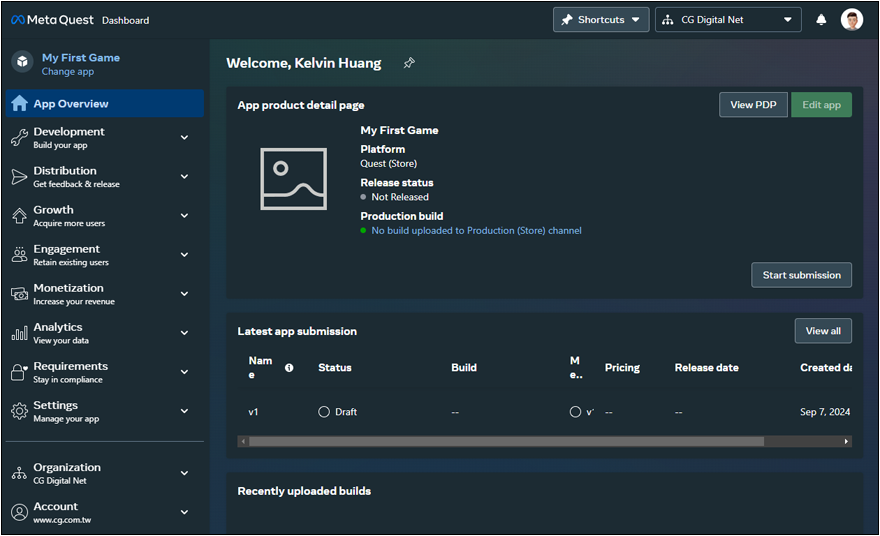Click the Meta Quest logo
The width and height of the screenshot is (880, 536).
point(52,20)
